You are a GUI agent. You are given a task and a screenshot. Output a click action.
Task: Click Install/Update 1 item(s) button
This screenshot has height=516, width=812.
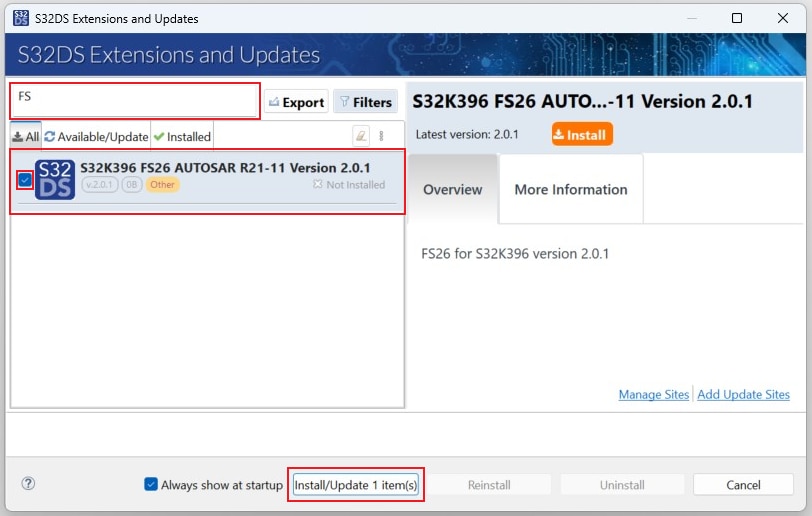[x=356, y=485]
